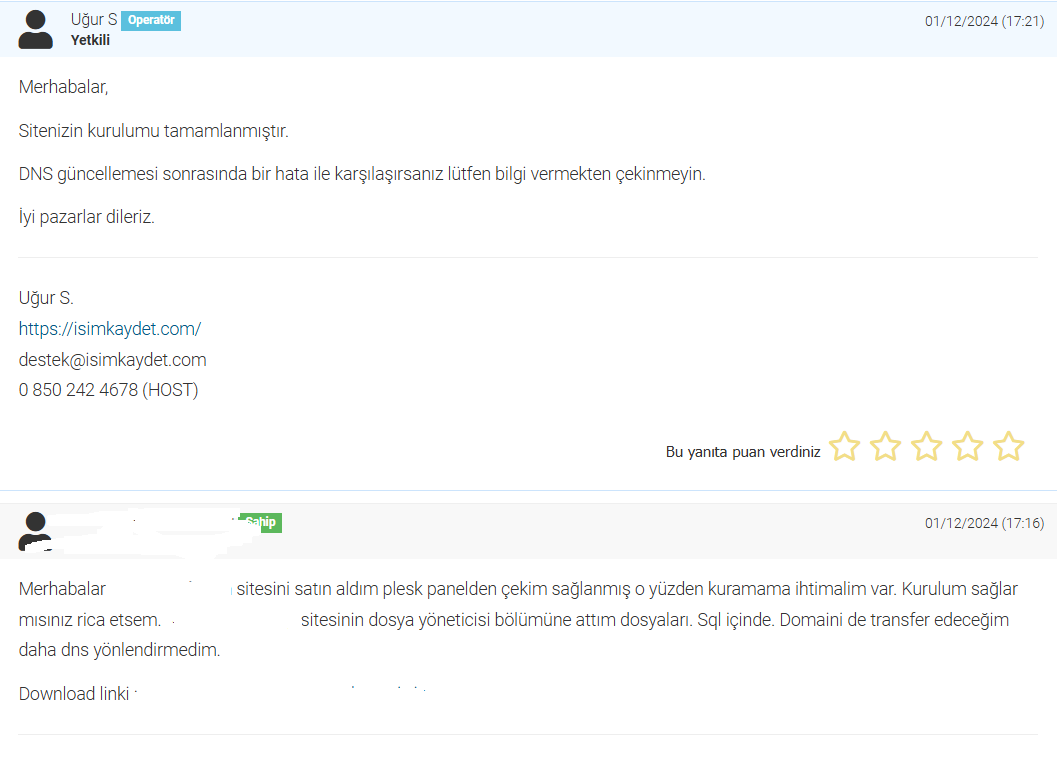
Task: Click Uğur S operator avatar icon
Action: (x=35, y=29)
